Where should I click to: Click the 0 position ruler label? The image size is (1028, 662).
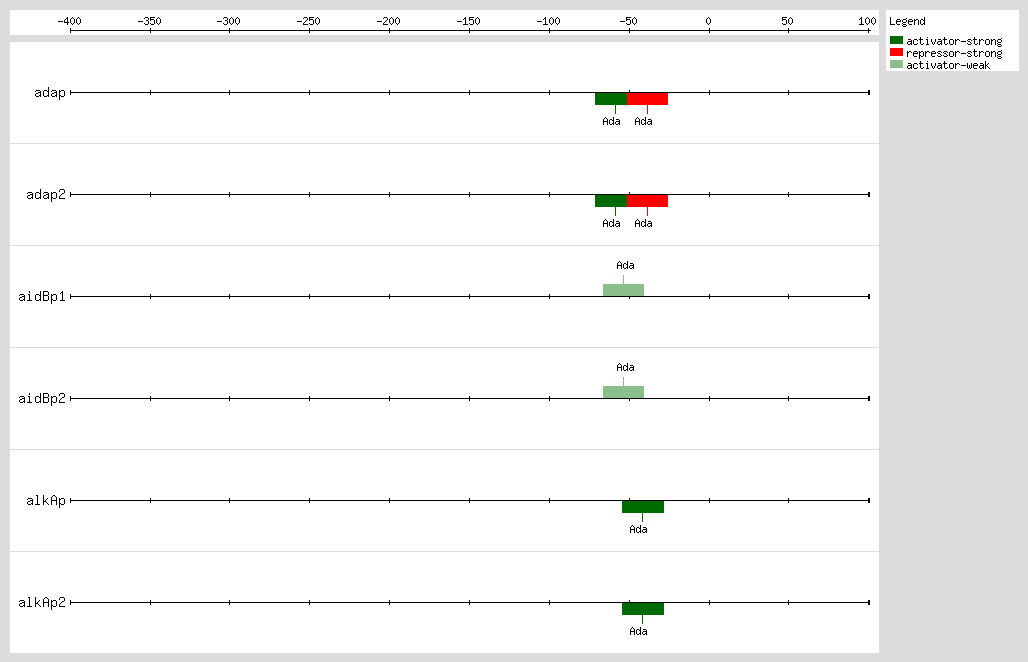point(708,21)
